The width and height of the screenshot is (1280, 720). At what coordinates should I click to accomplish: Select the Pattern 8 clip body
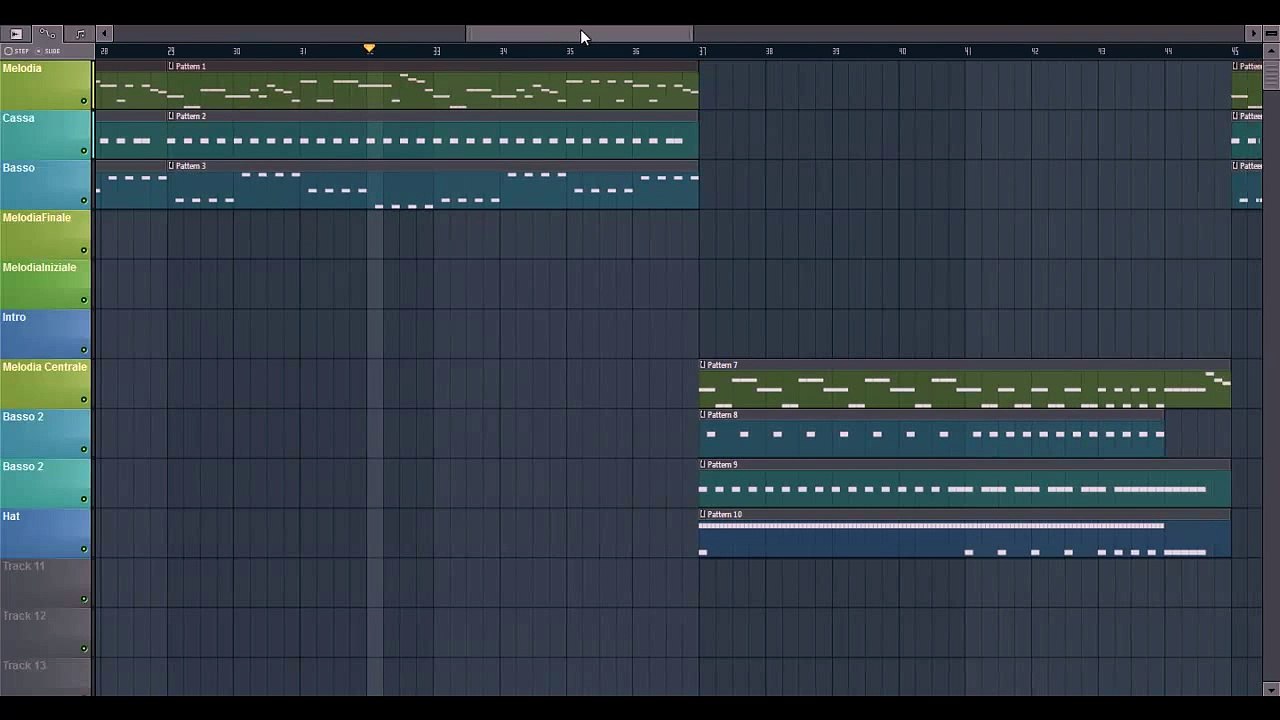(x=932, y=439)
